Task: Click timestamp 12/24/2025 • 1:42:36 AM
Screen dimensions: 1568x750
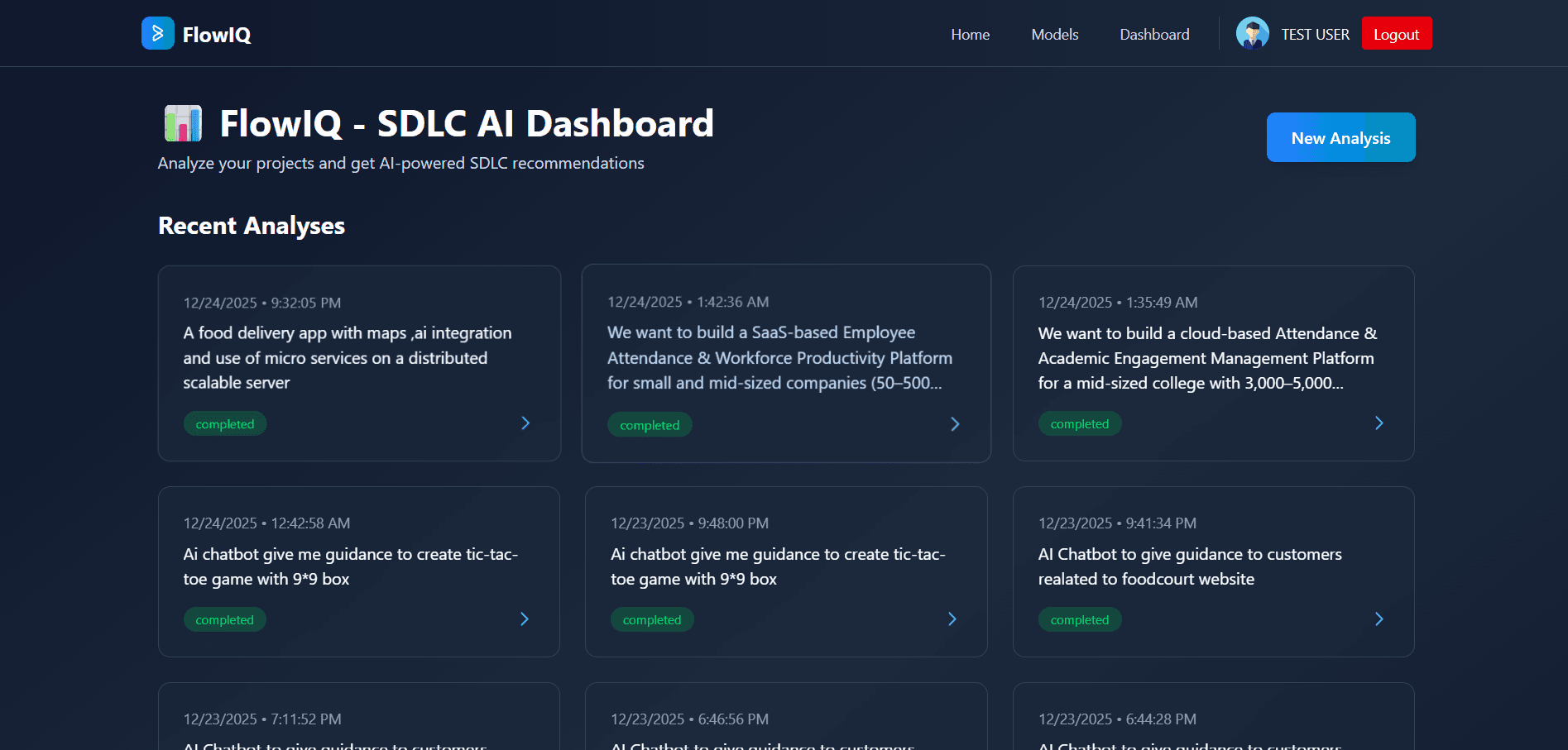Action: coord(688,302)
